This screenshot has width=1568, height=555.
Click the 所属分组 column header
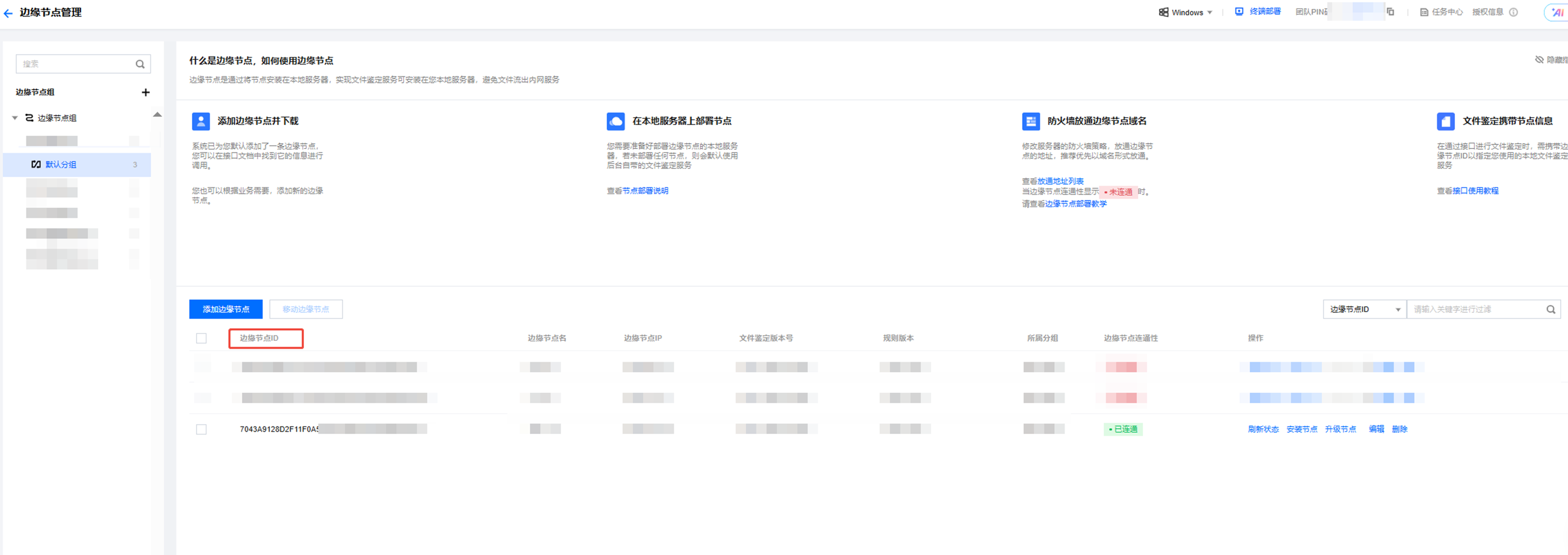(x=1042, y=339)
